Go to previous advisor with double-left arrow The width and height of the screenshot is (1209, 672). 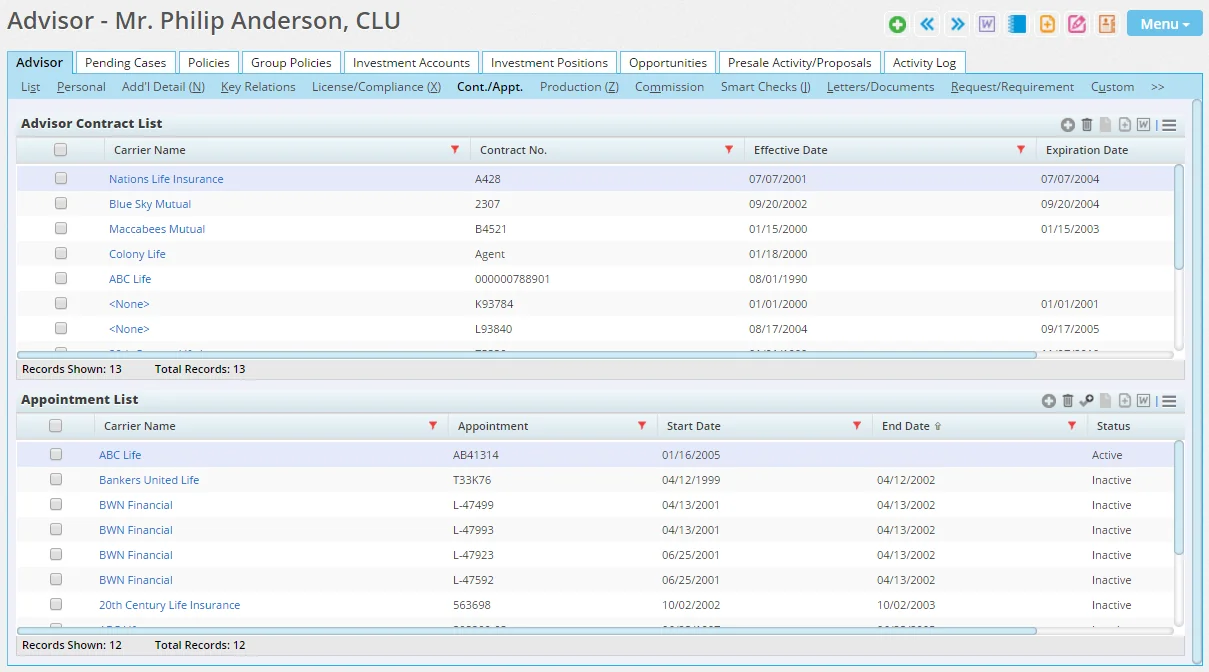pos(927,24)
